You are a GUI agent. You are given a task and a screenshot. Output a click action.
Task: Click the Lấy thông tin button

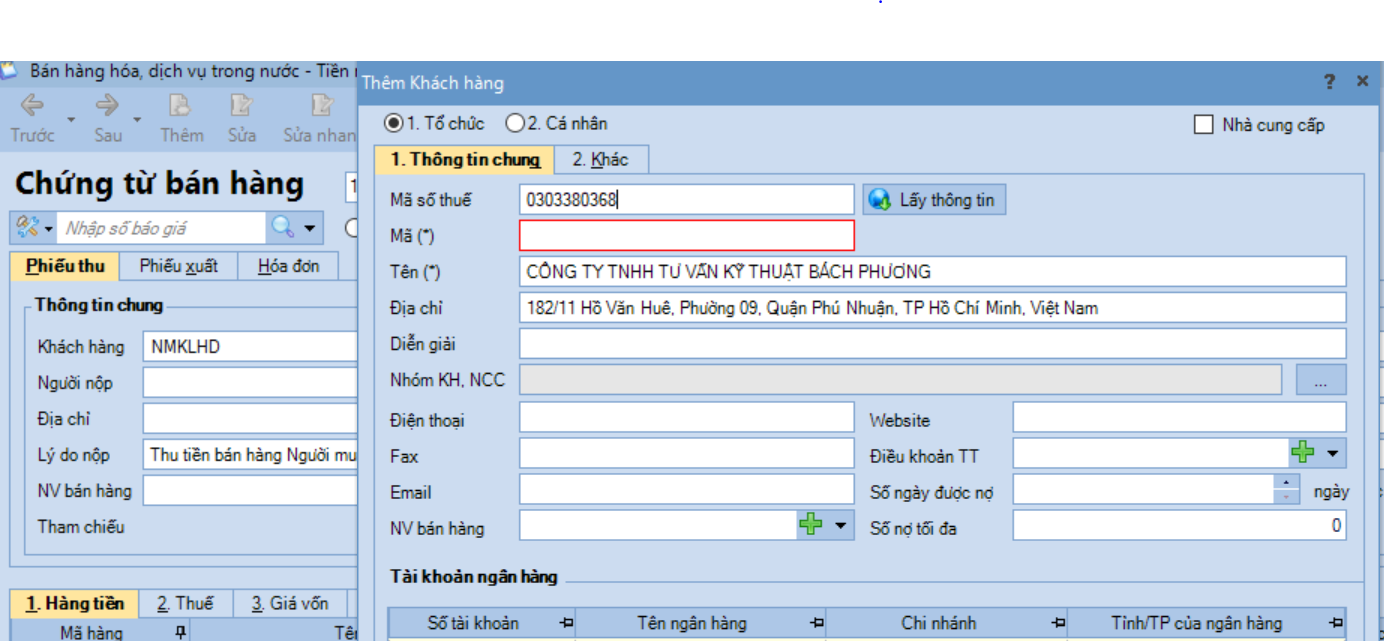[934, 200]
